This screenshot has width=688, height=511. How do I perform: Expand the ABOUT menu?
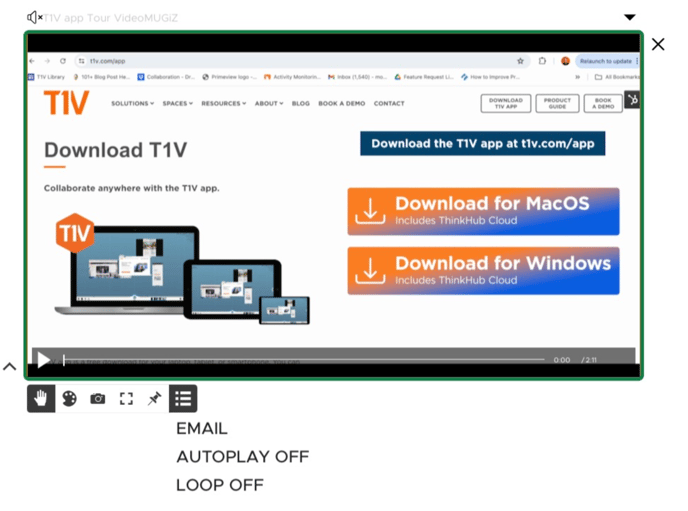pyautogui.click(x=269, y=104)
